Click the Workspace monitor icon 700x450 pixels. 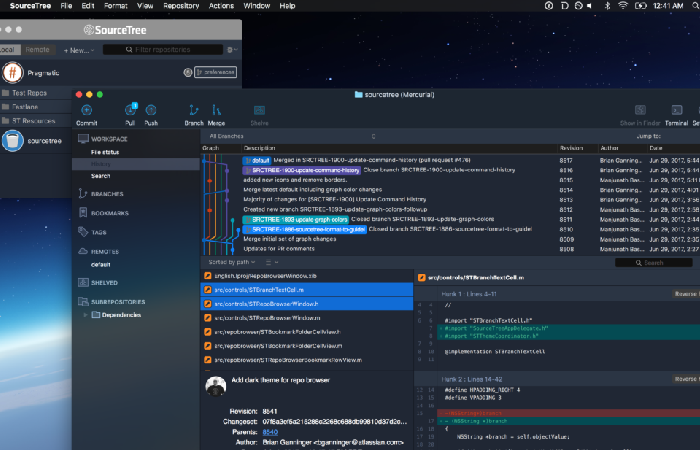[x=83, y=139]
